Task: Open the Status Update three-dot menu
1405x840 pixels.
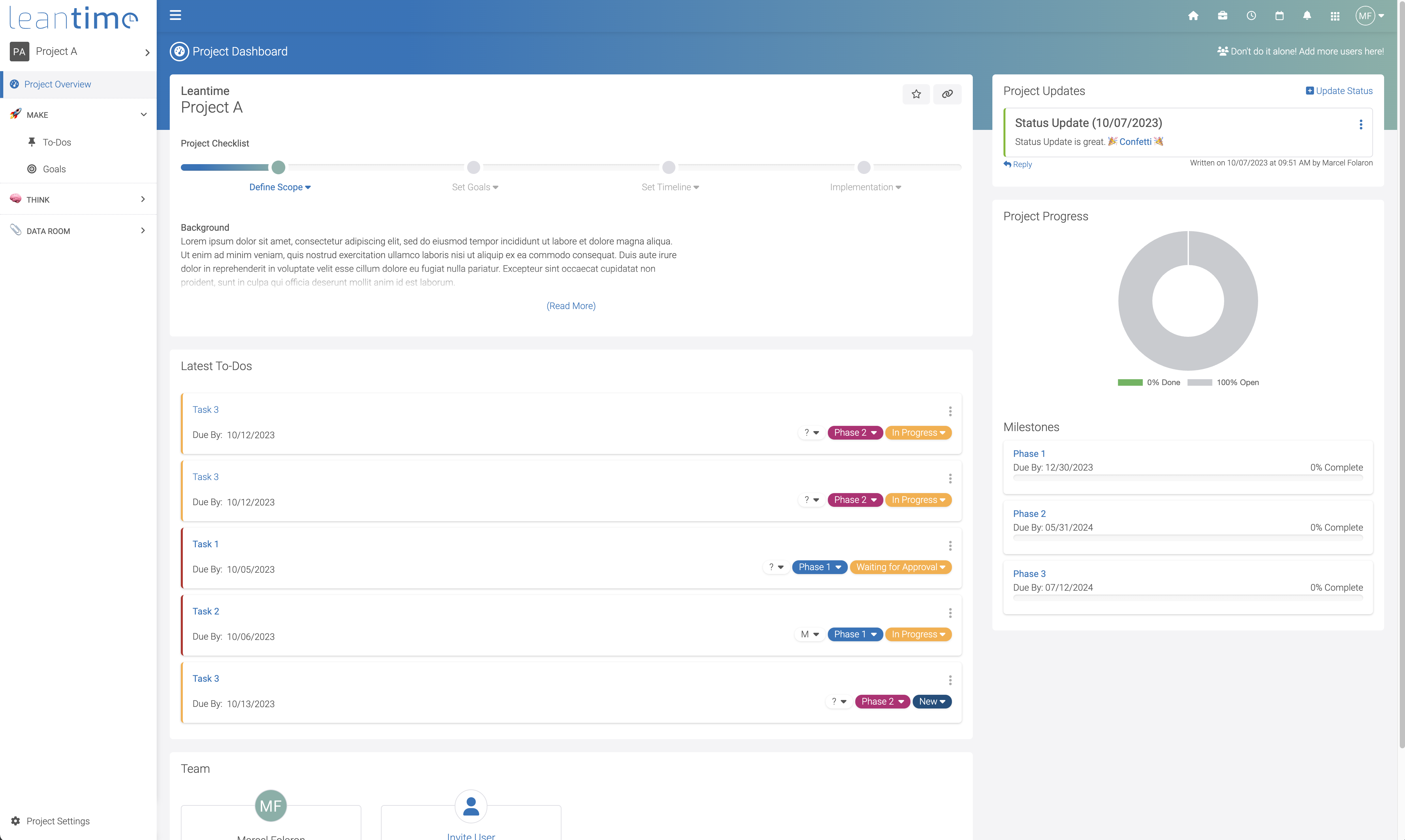Action: tap(1360, 125)
